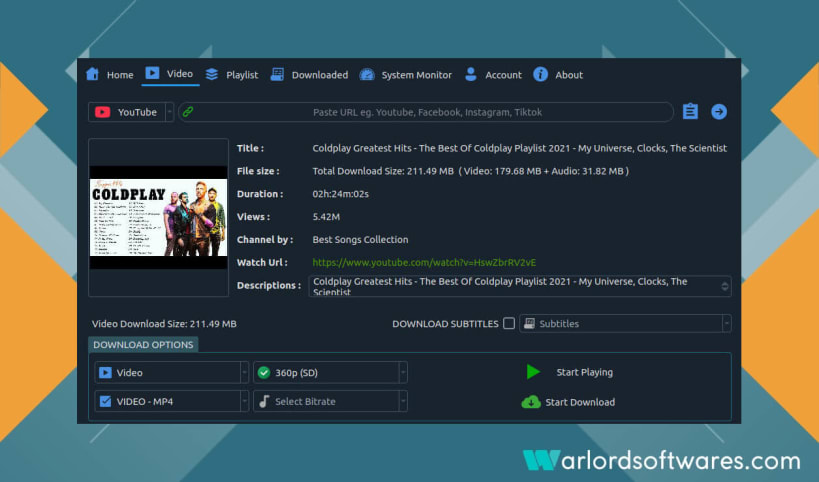Click the blue play icon in Video dropdown
The height and width of the screenshot is (482, 819).
tap(105, 372)
